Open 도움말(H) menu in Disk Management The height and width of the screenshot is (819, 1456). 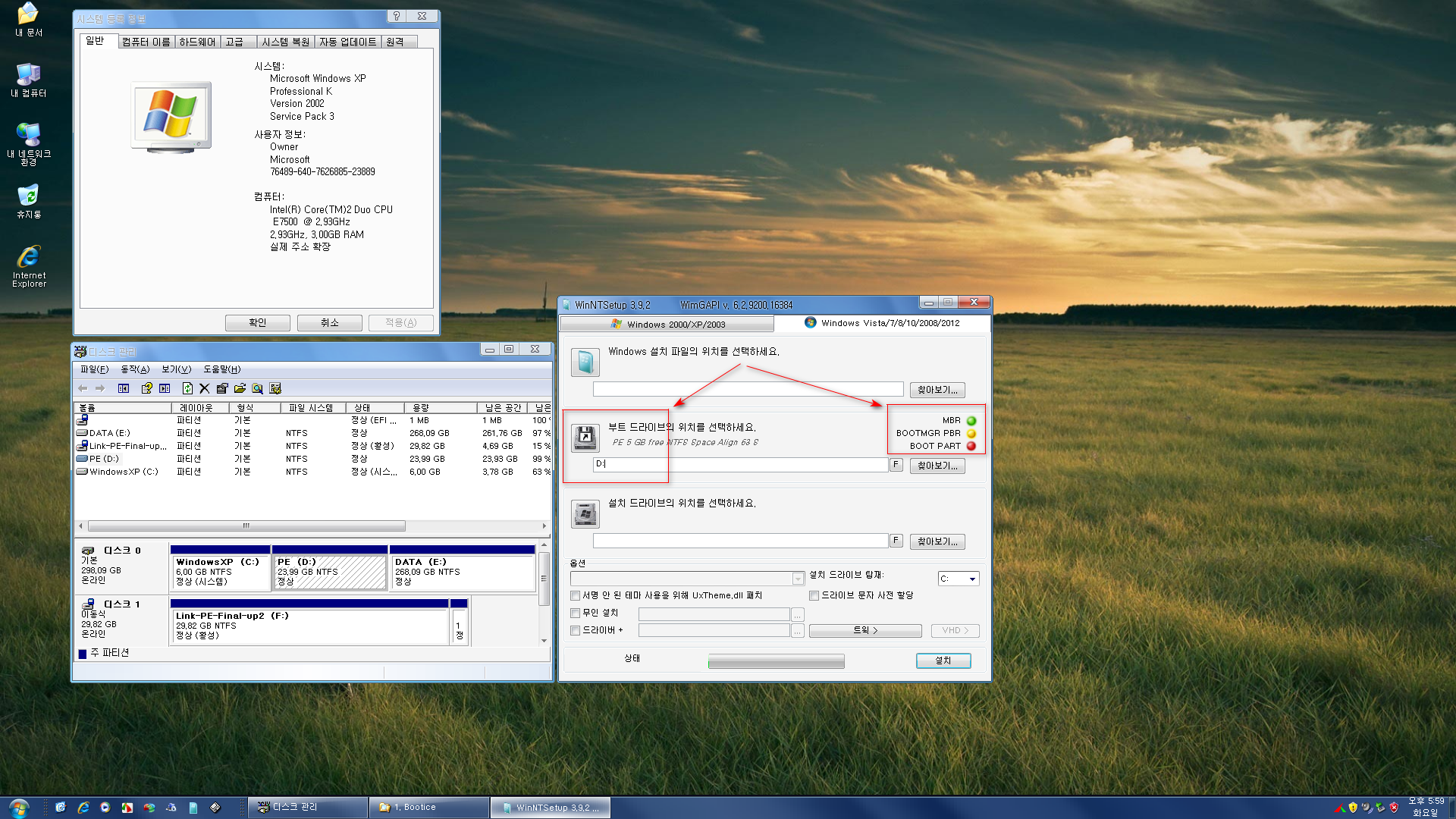point(221,369)
